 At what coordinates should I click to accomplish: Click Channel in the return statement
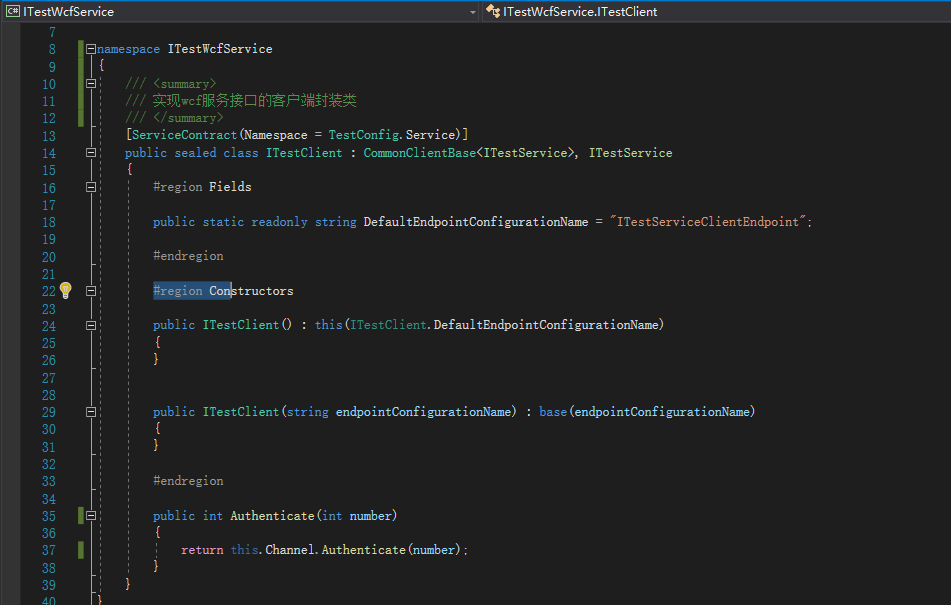coord(290,550)
